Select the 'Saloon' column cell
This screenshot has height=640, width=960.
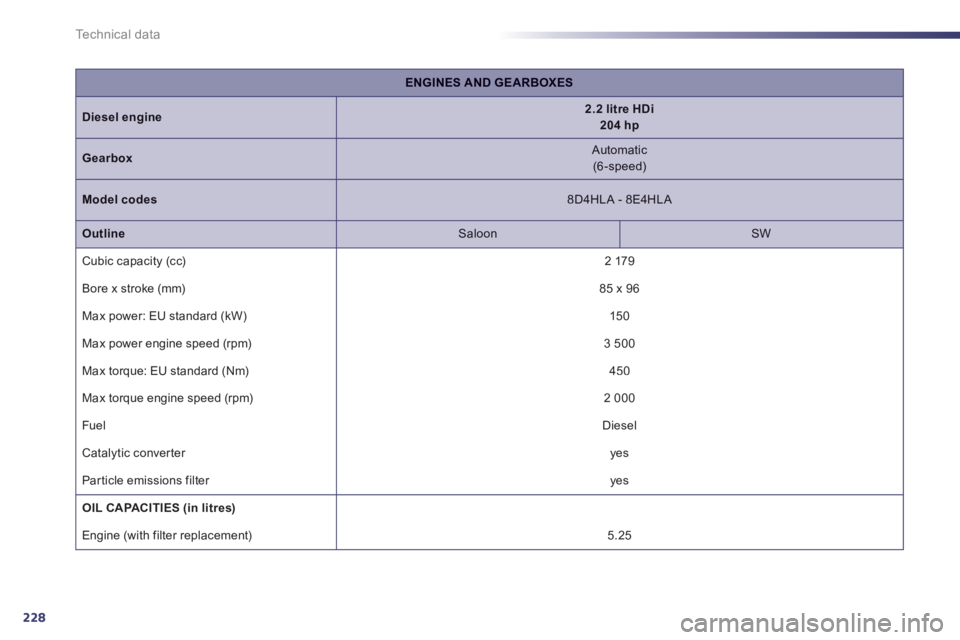[478, 233]
